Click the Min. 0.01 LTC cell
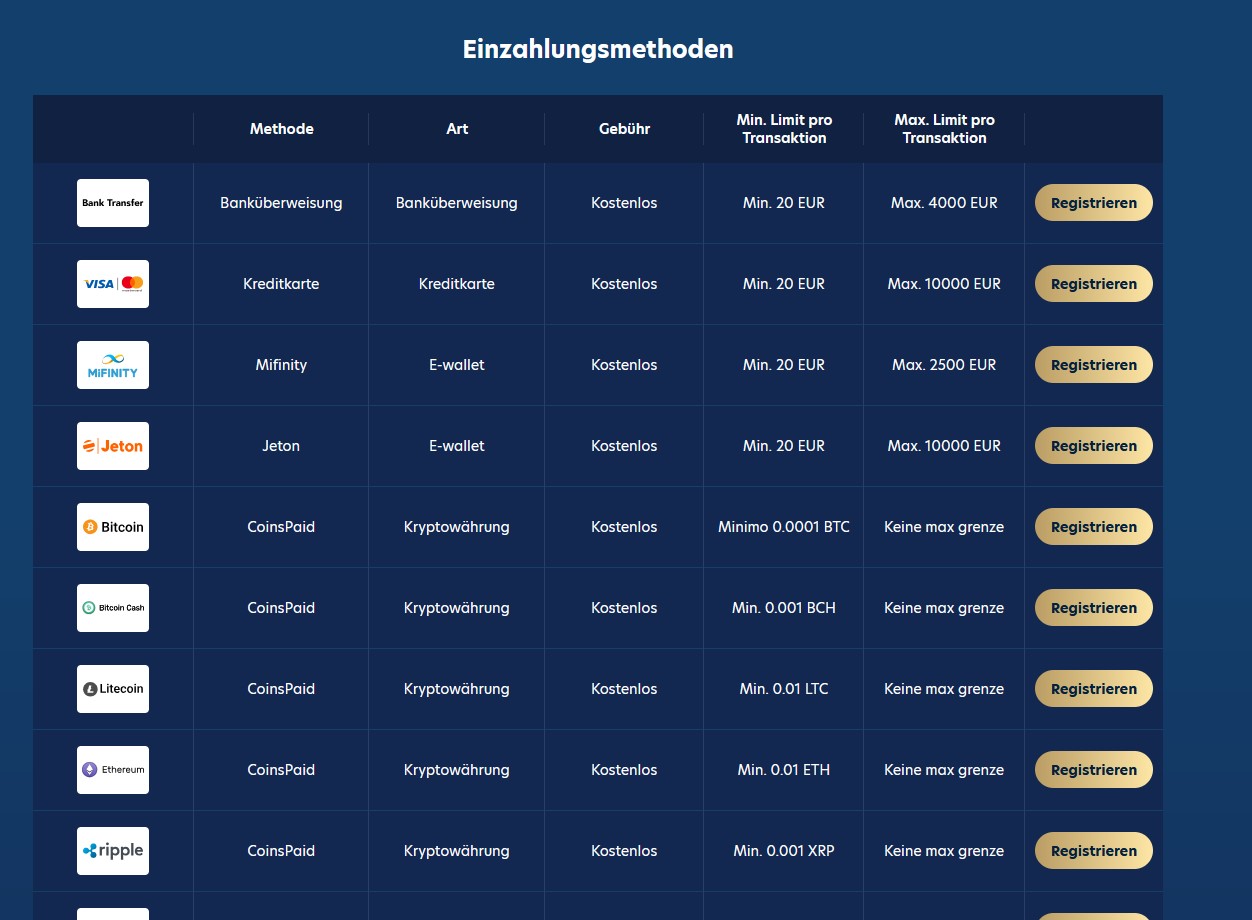1252x920 pixels. click(784, 689)
